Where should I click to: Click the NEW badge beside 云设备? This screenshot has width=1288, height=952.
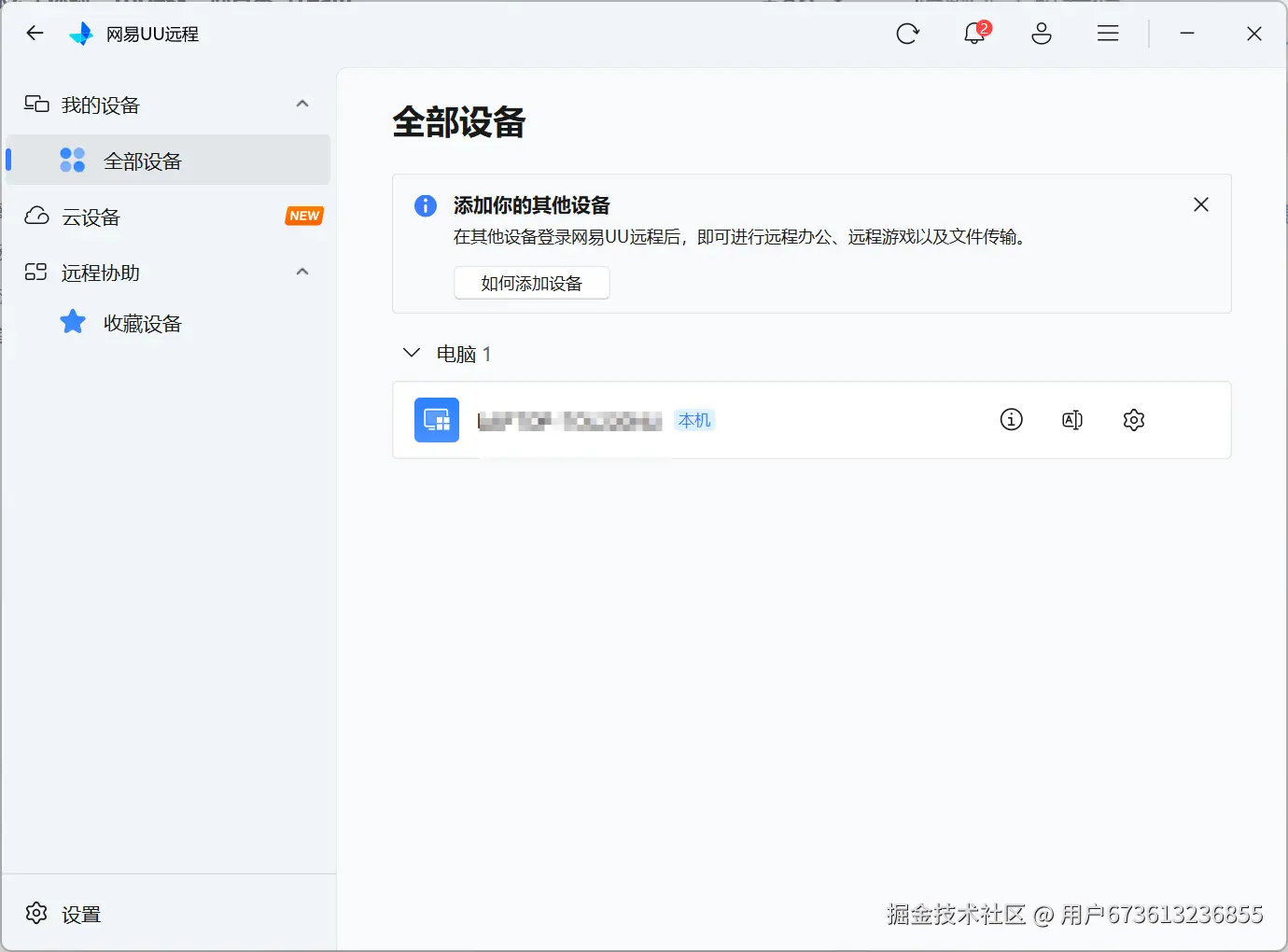(304, 216)
